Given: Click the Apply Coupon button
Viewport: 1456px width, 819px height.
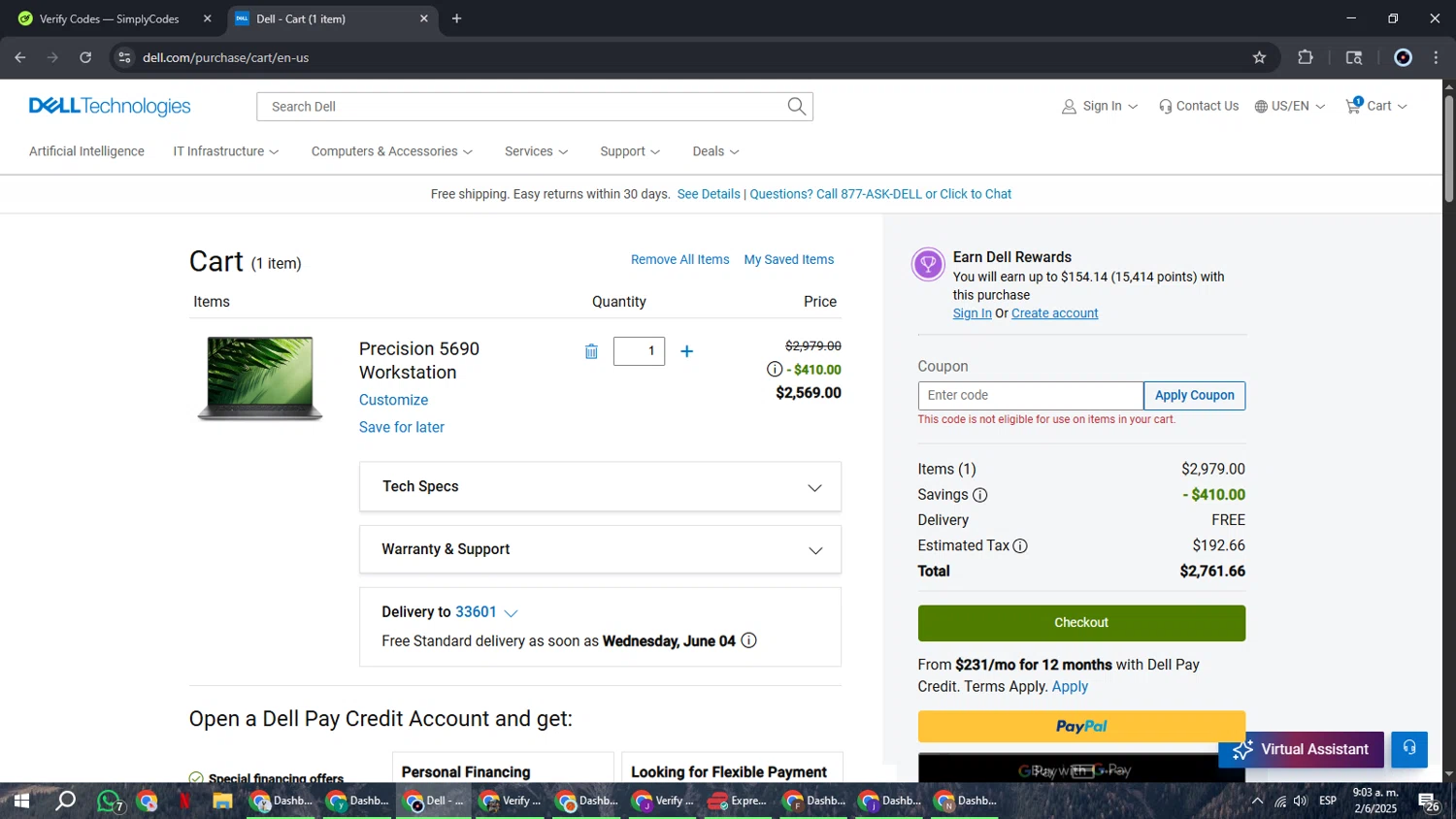Looking at the screenshot, I should click(1194, 396).
